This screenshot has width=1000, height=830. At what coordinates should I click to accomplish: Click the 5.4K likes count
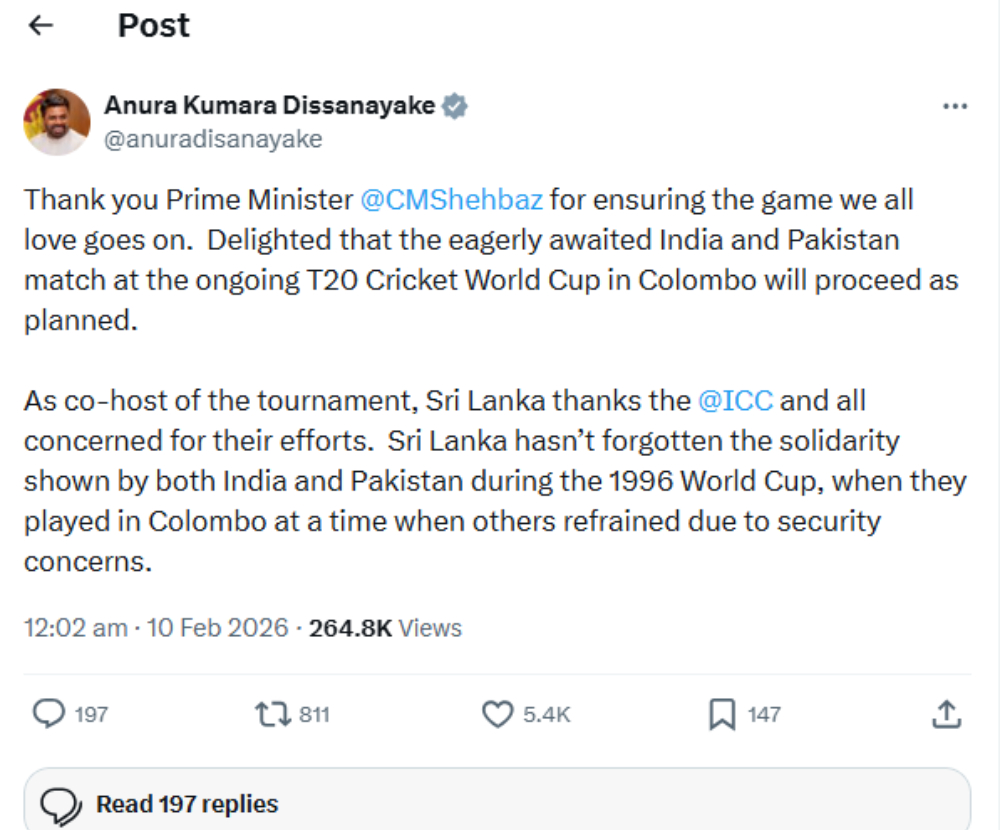(546, 715)
